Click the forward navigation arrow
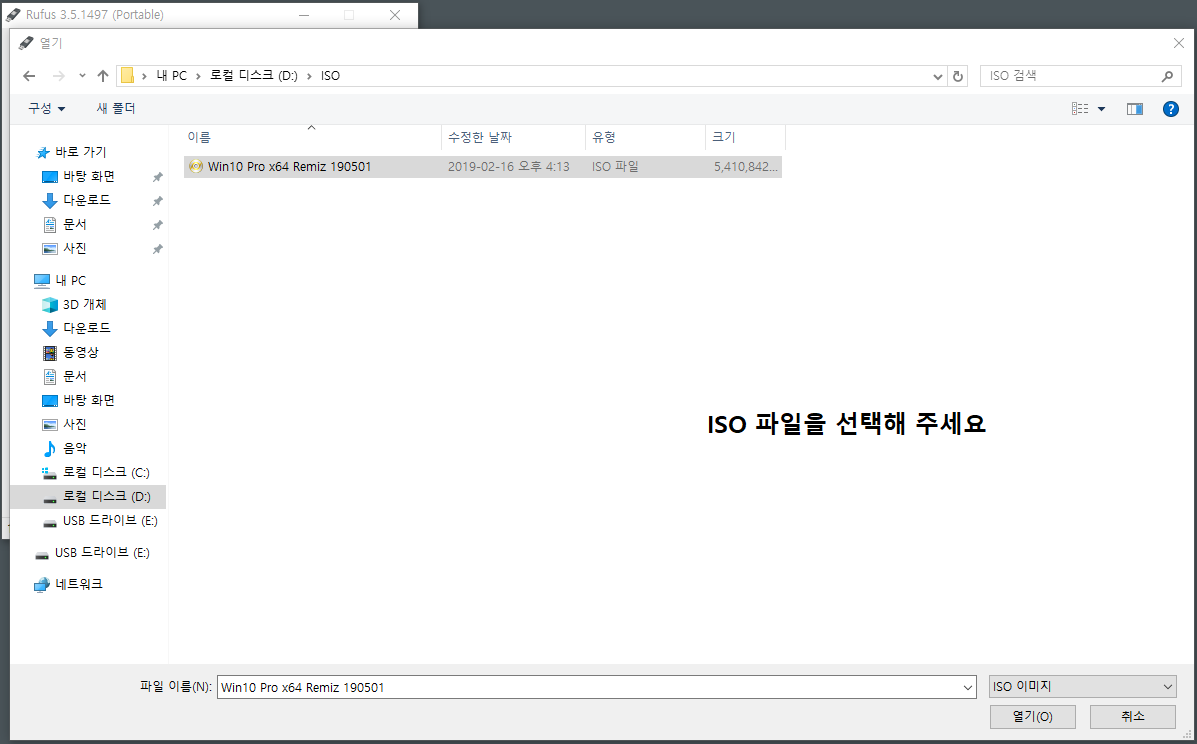The image size is (1197, 744). (58, 76)
